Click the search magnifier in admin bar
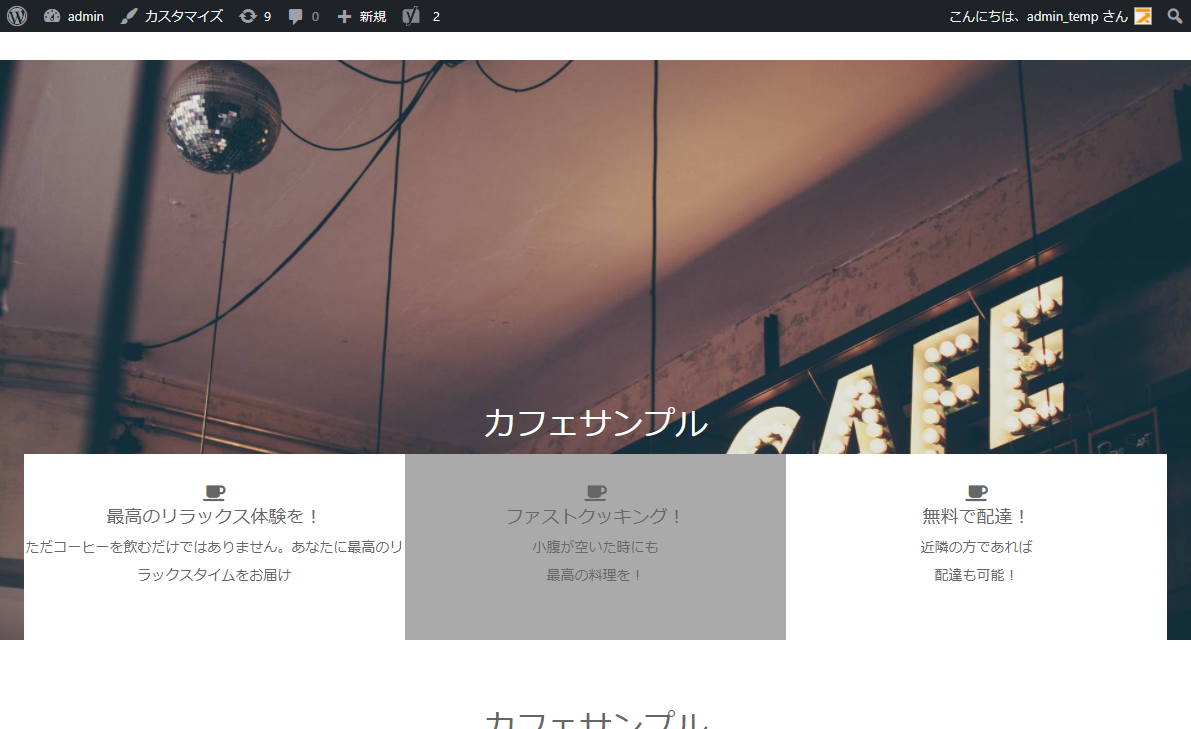This screenshot has height=729, width=1191. [x=1175, y=16]
